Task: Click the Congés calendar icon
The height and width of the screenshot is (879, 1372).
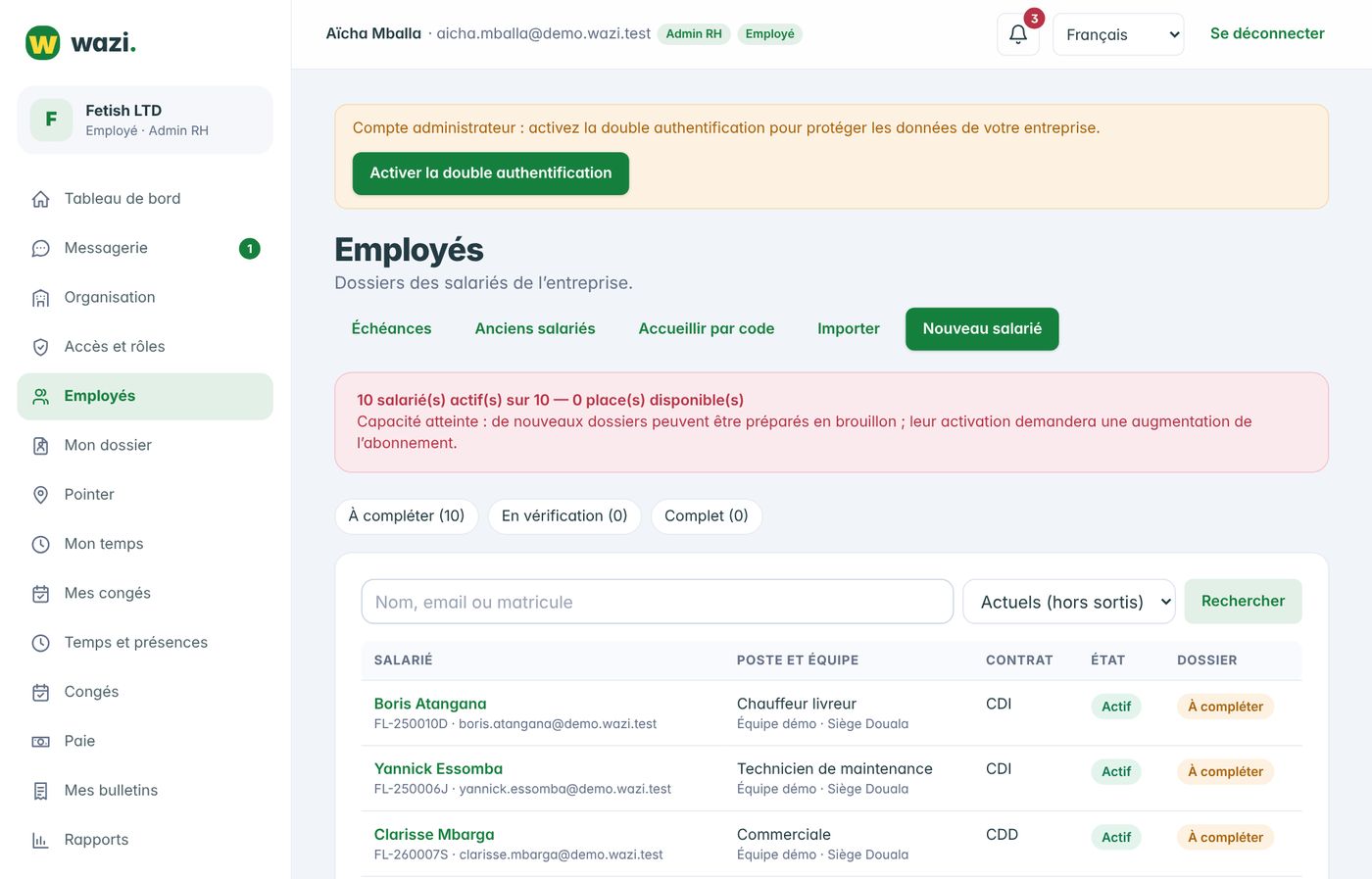Action: (40, 692)
